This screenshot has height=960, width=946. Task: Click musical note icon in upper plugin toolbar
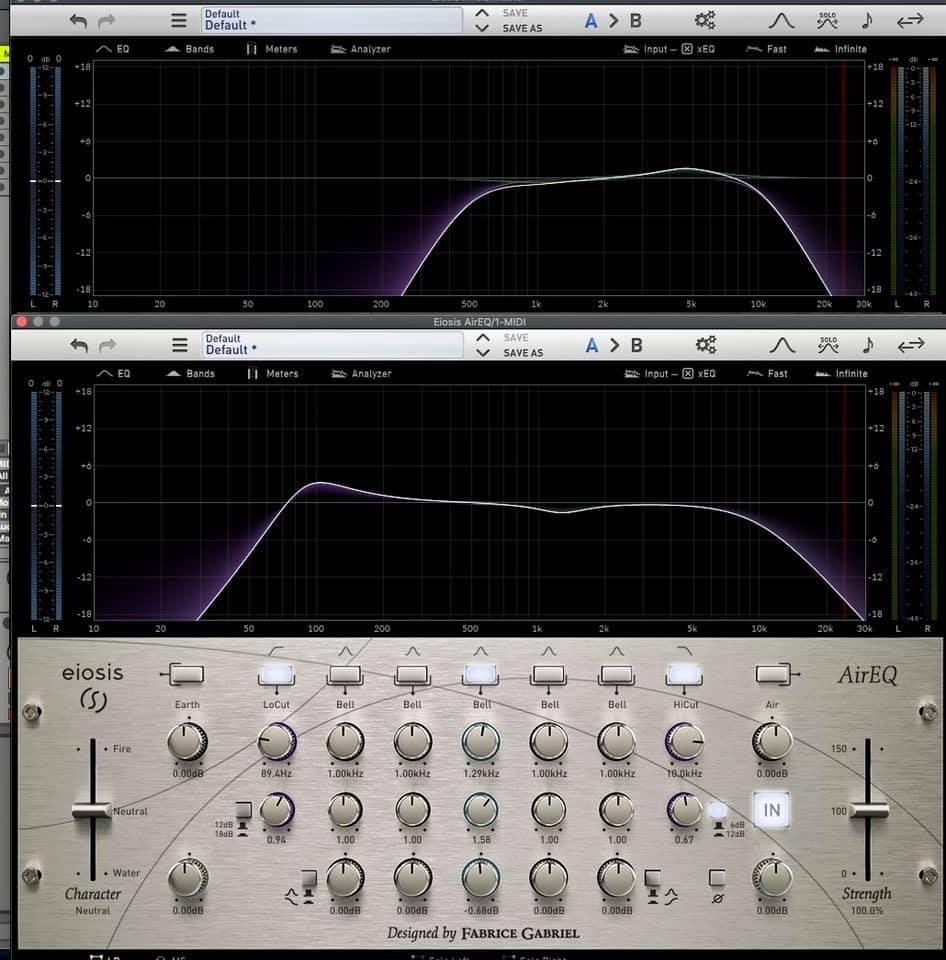pos(867,20)
